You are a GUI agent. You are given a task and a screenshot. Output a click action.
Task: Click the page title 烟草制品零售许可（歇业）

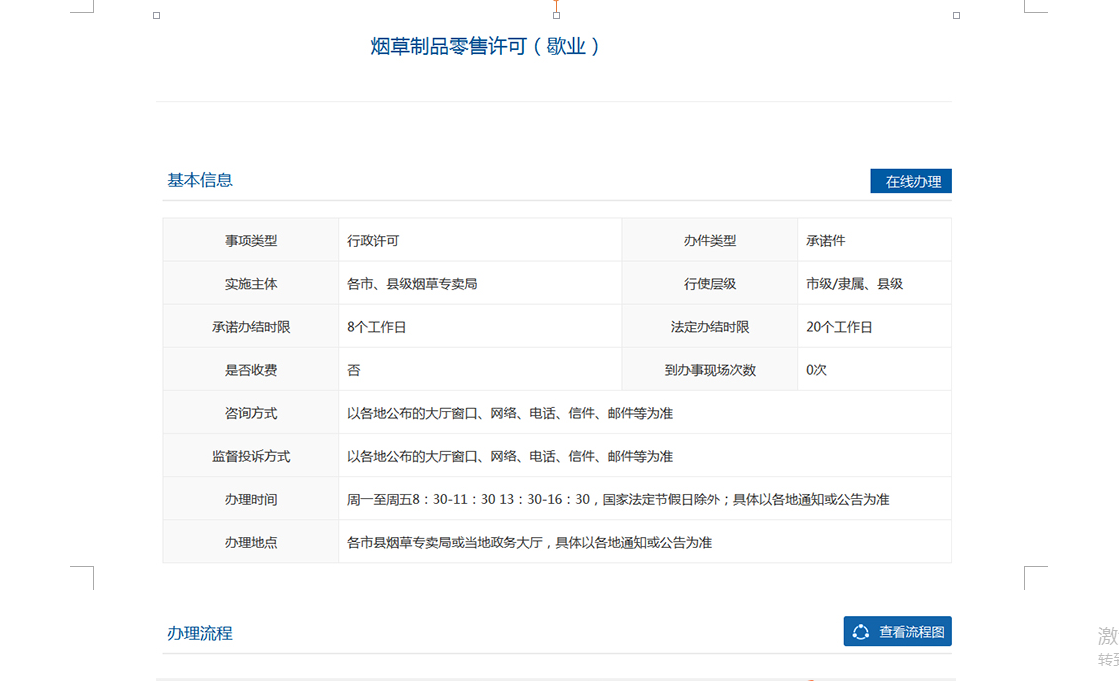tap(485, 46)
